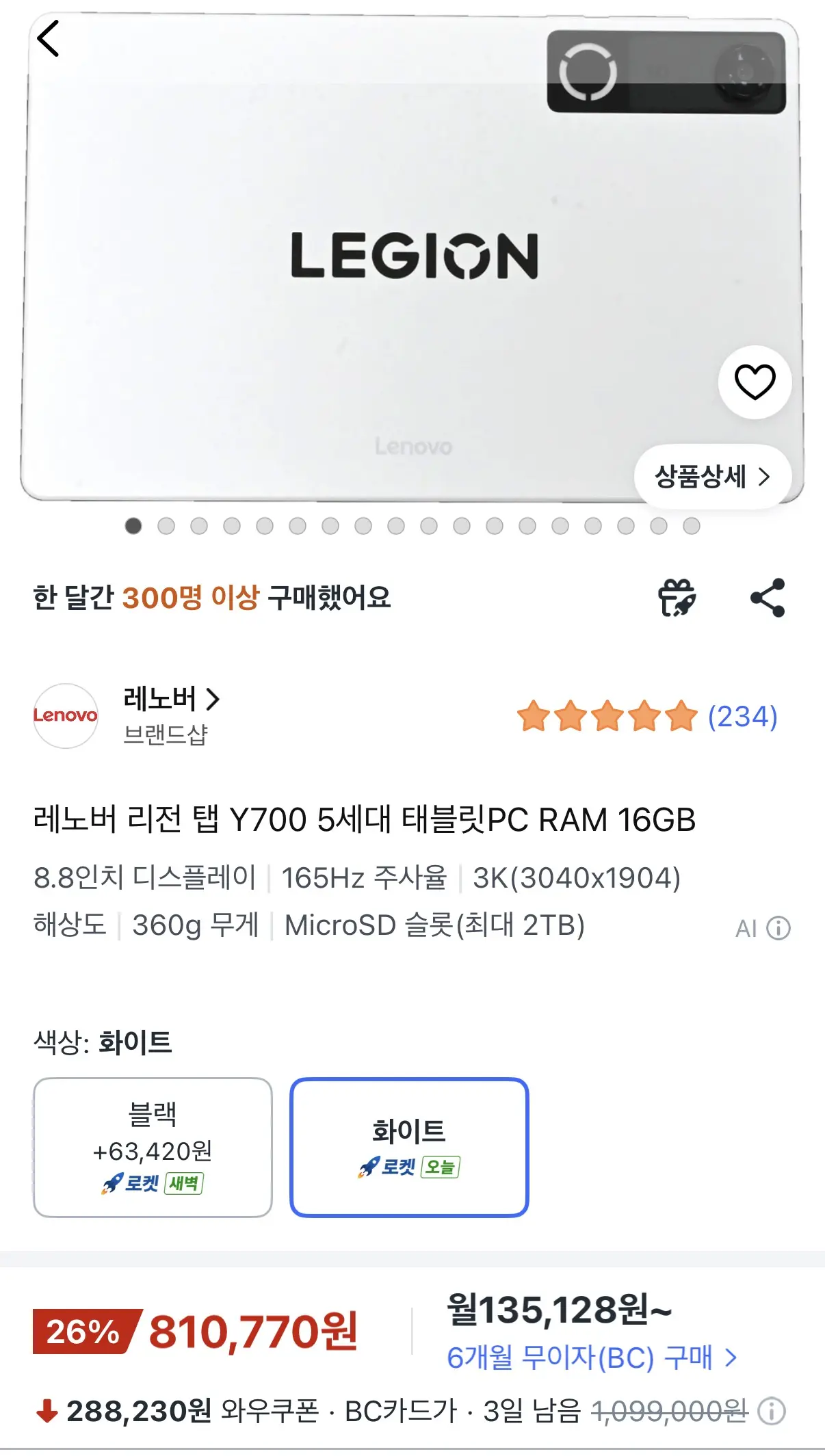Tap the 26% discount badge
Viewport: 825px width, 1456px height.
click(x=86, y=1331)
